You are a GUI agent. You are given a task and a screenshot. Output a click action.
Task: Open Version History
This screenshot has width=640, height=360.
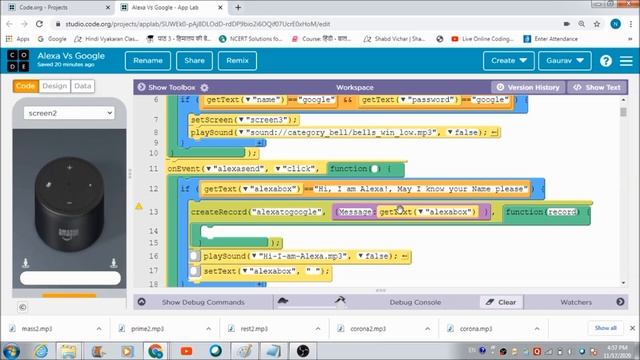tap(528, 87)
